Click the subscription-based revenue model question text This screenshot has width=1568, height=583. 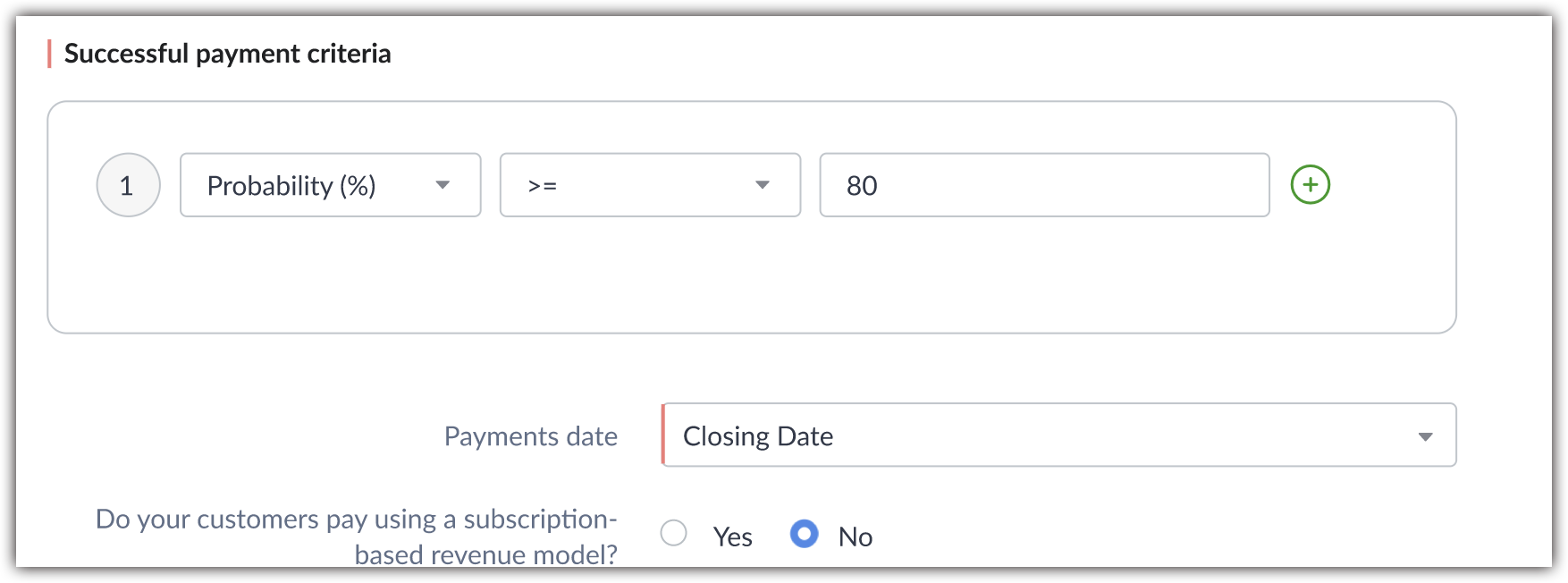tap(356, 536)
